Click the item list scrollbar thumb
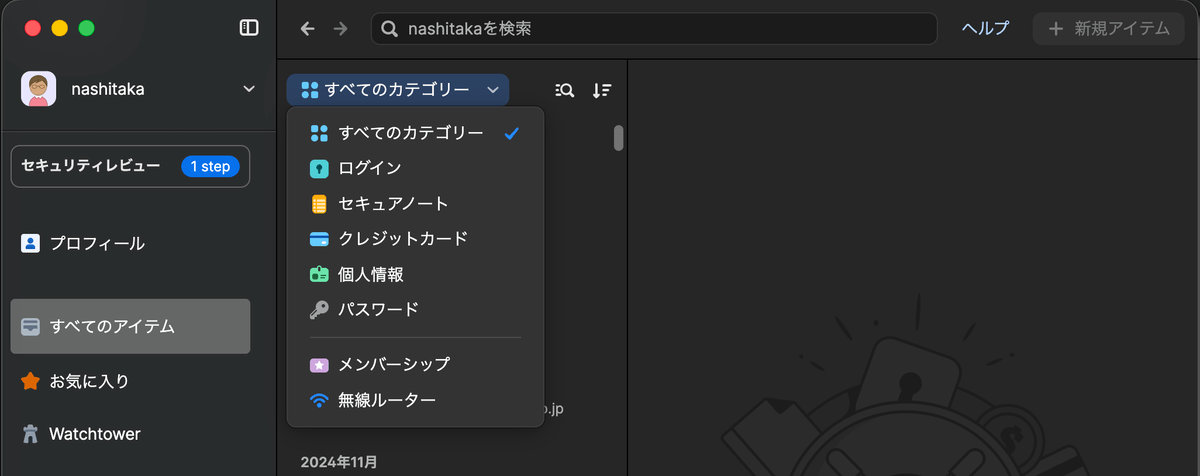This screenshot has height=476, width=1200. point(618,138)
